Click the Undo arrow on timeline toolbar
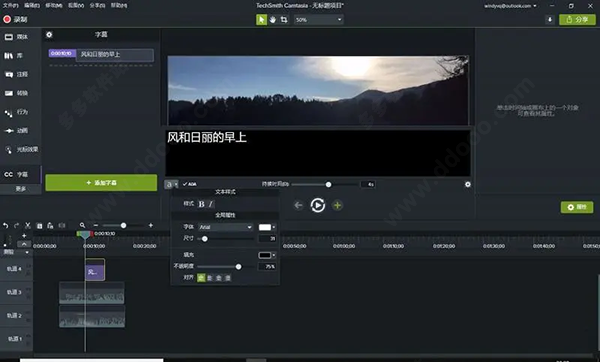The width and height of the screenshot is (600, 362). (5, 225)
